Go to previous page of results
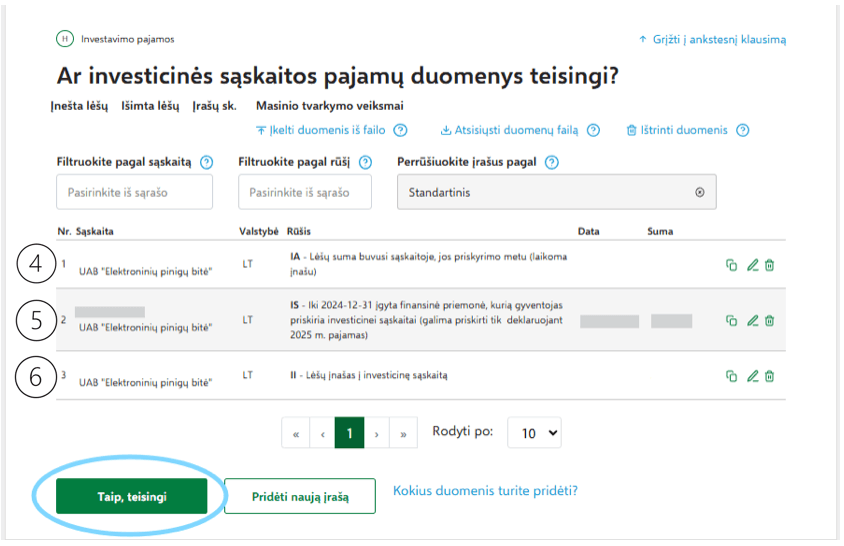The image size is (844, 546). click(x=322, y=432)
